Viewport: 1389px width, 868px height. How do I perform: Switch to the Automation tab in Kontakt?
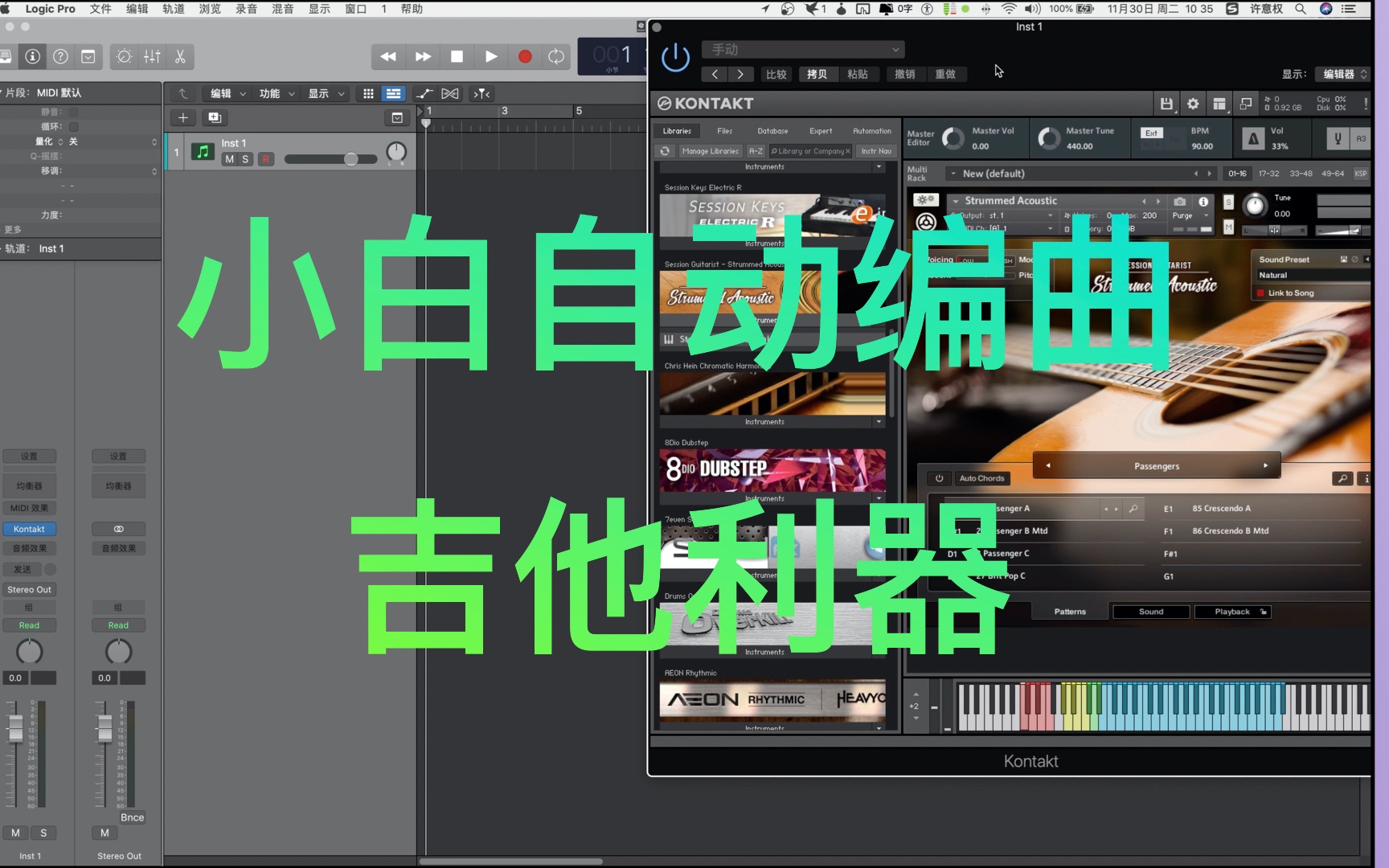click(x=872, y=131)
